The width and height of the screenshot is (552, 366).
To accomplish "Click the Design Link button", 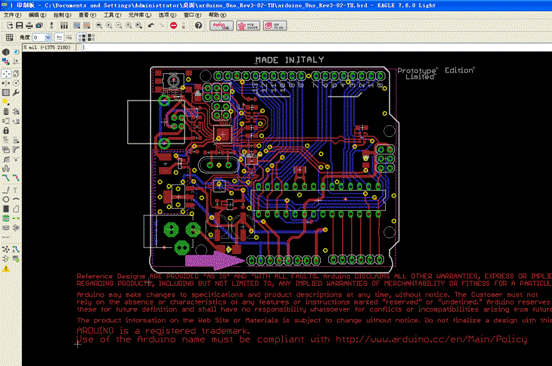I will coord(221,26).
